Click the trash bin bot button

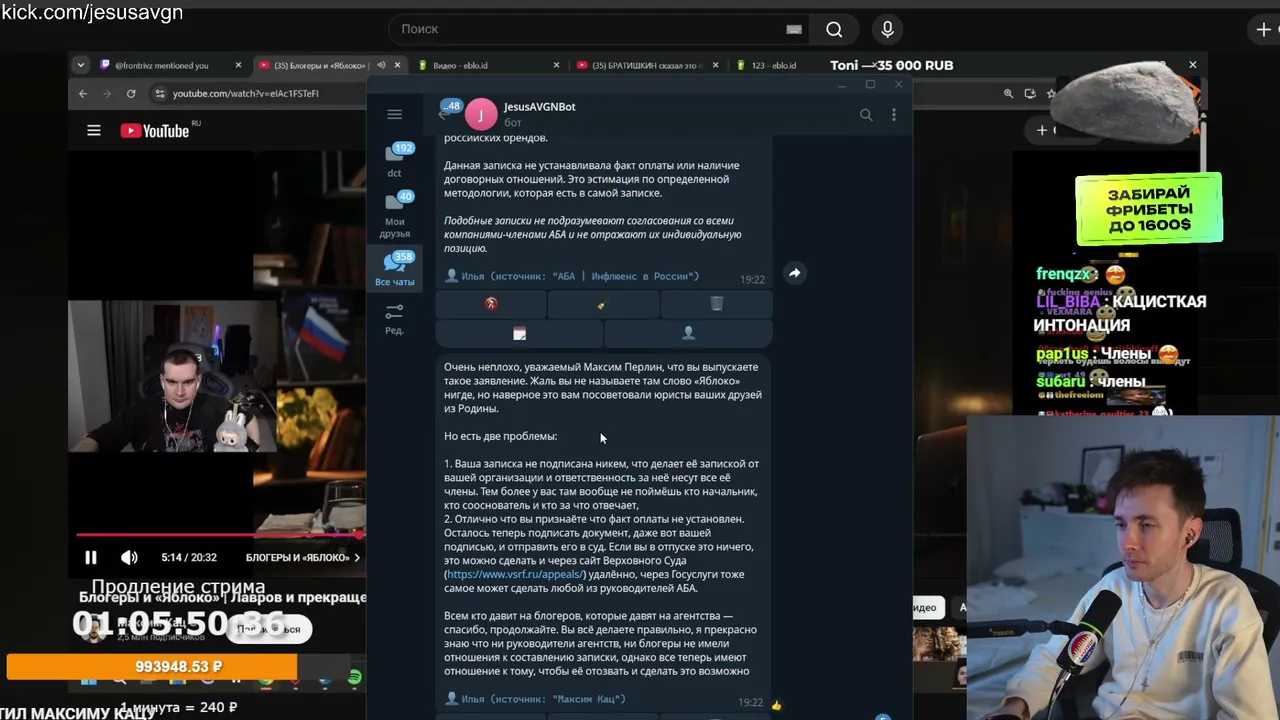[716, 304]
